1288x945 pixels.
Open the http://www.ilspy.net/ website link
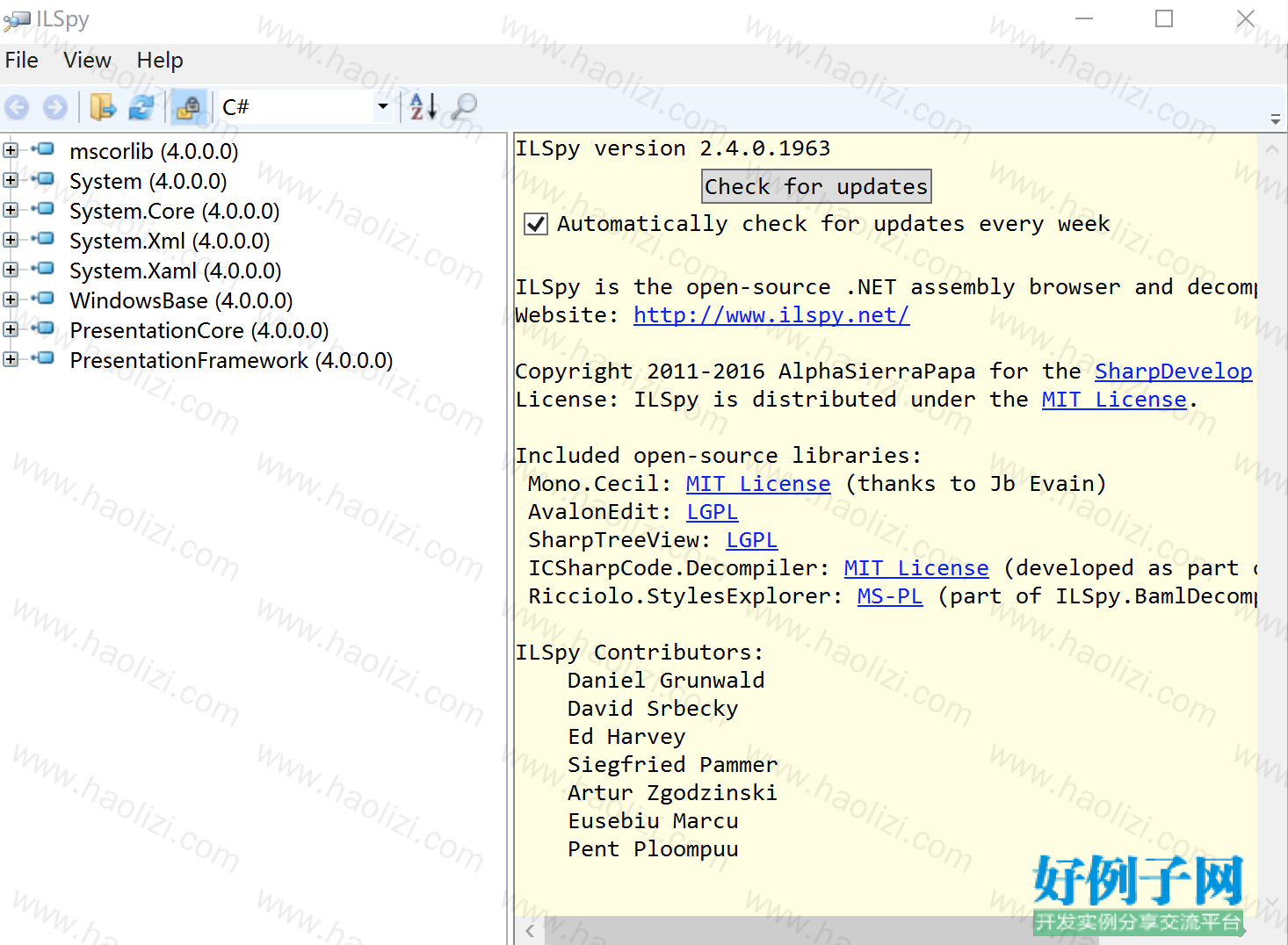coord(771,315)
